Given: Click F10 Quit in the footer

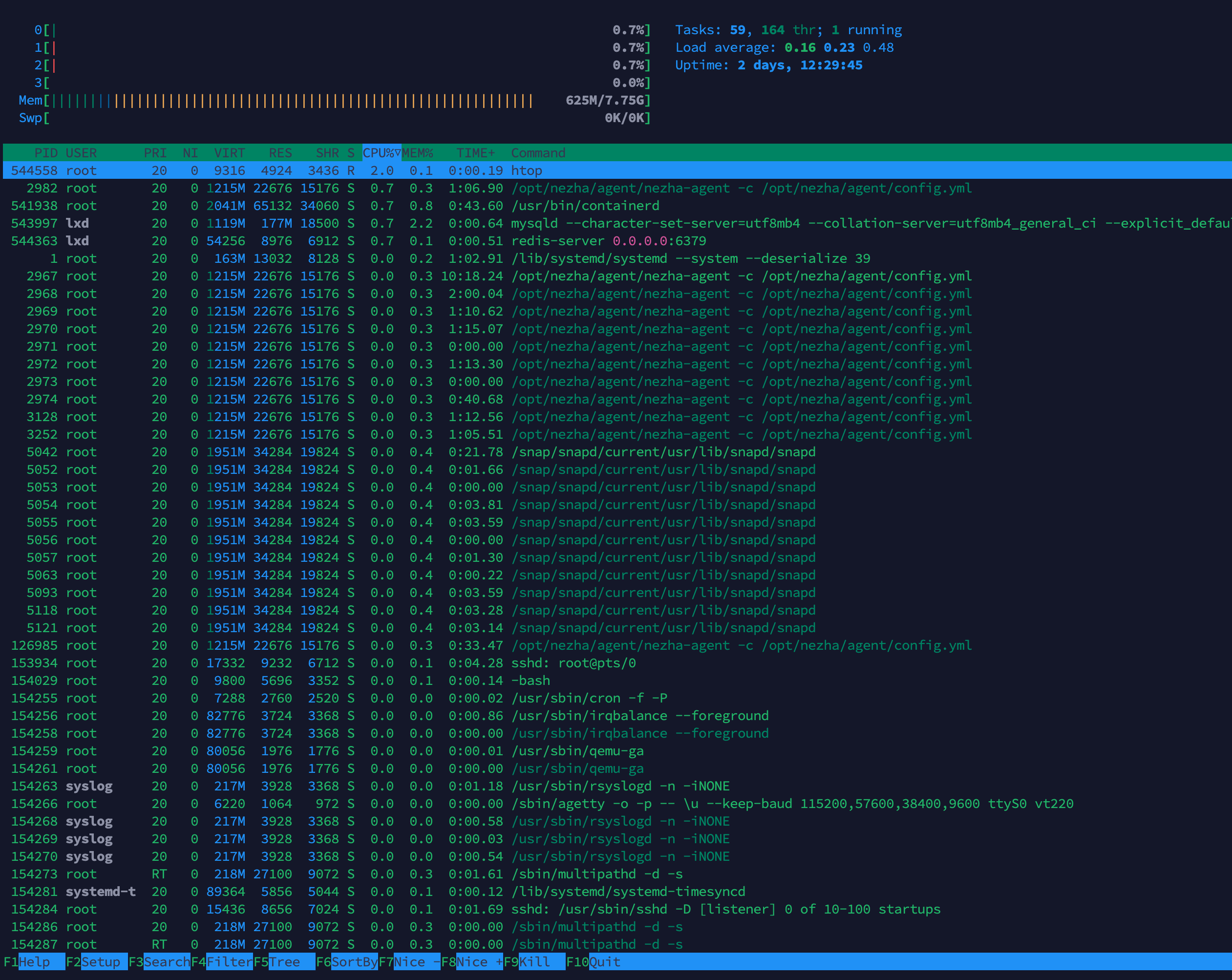Looking at the screenshot, I should [x=604, y=962].
